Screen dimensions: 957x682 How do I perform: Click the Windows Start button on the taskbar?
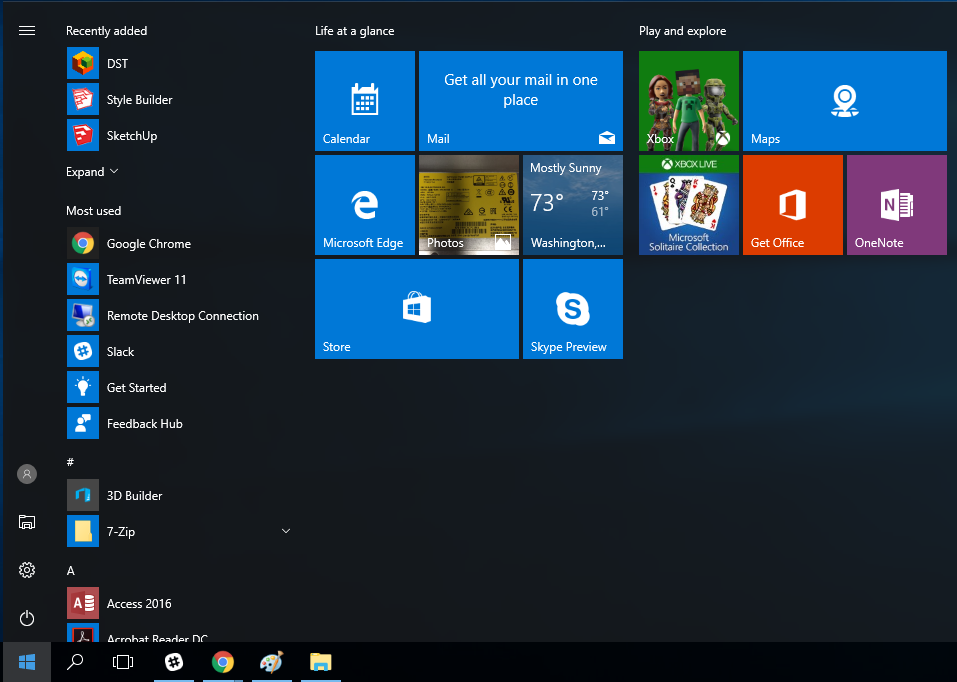[27, 662]
